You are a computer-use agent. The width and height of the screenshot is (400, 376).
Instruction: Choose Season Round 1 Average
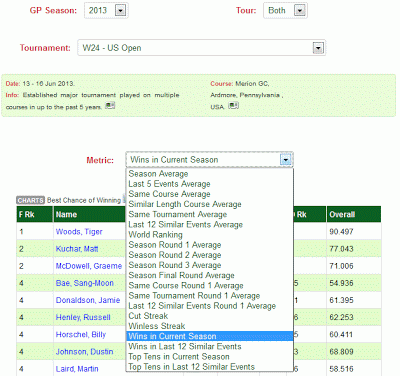(x=210, y=245)
